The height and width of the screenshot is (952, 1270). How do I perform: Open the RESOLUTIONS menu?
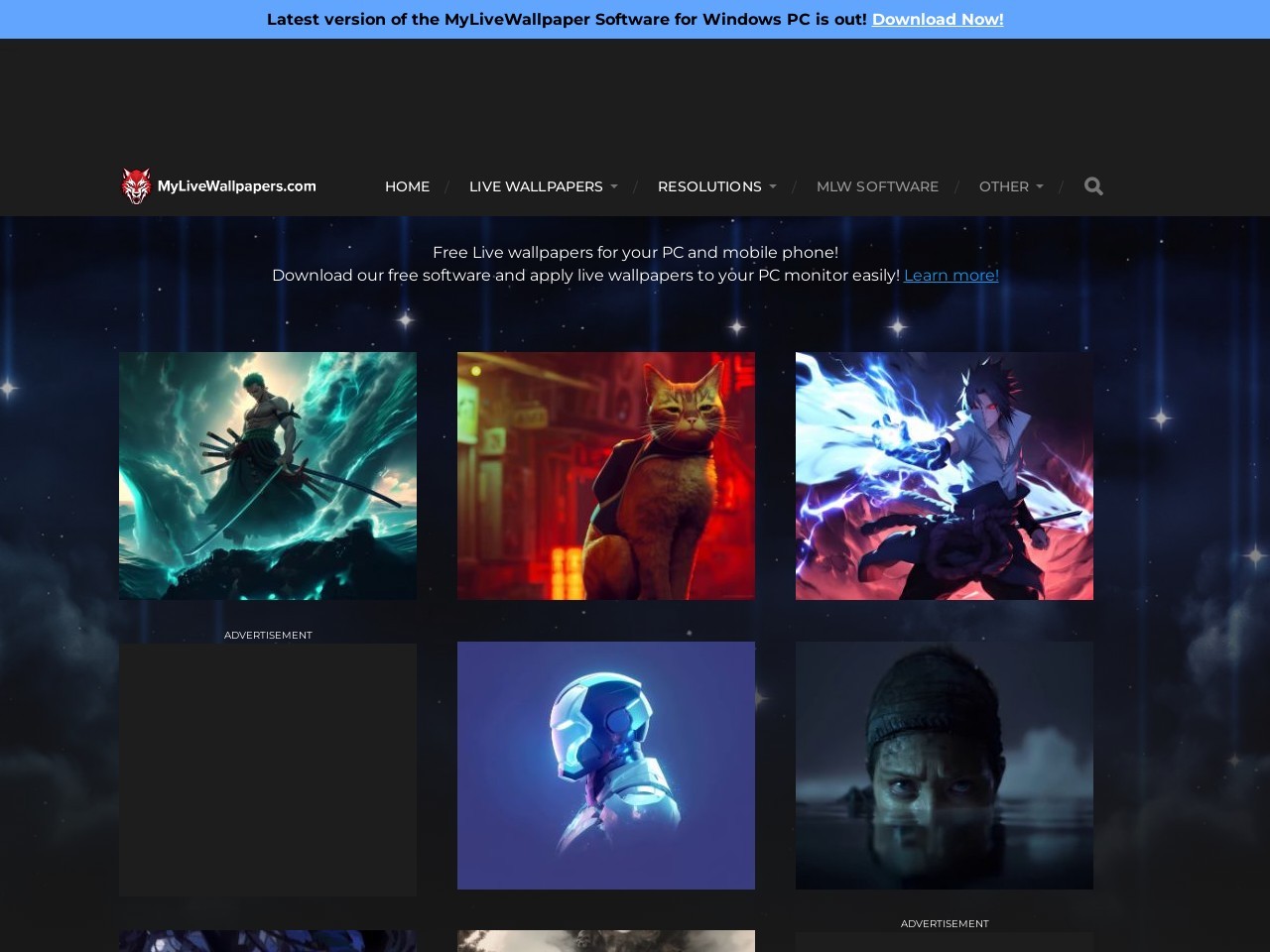(709, 186)
